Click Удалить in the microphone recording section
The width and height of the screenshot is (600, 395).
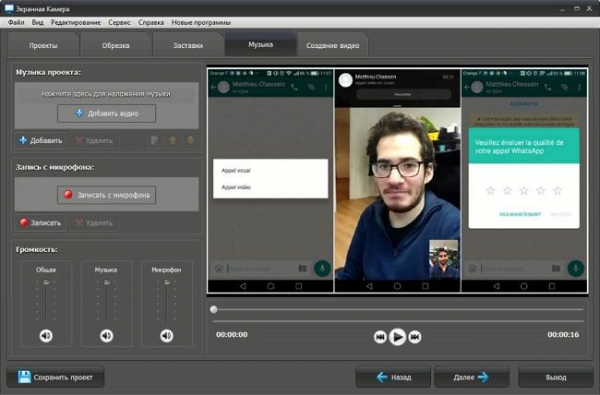(95, 223)
